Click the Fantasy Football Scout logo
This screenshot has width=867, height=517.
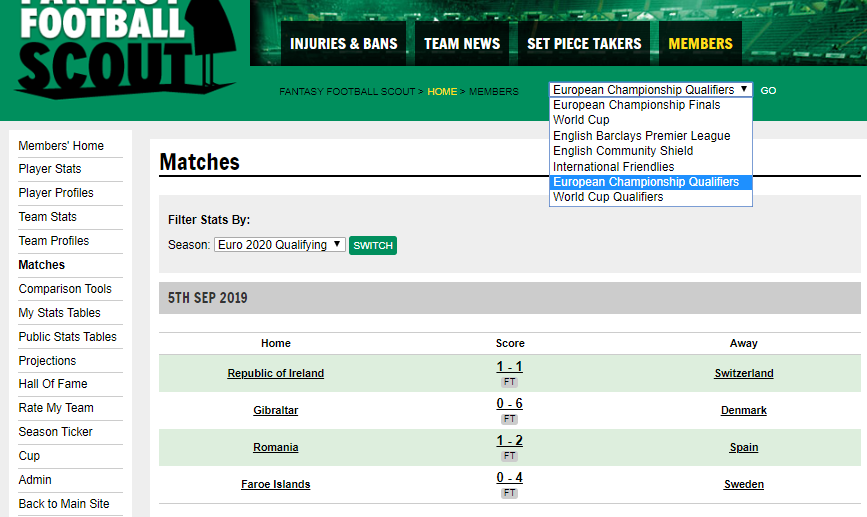coord(126,49)
